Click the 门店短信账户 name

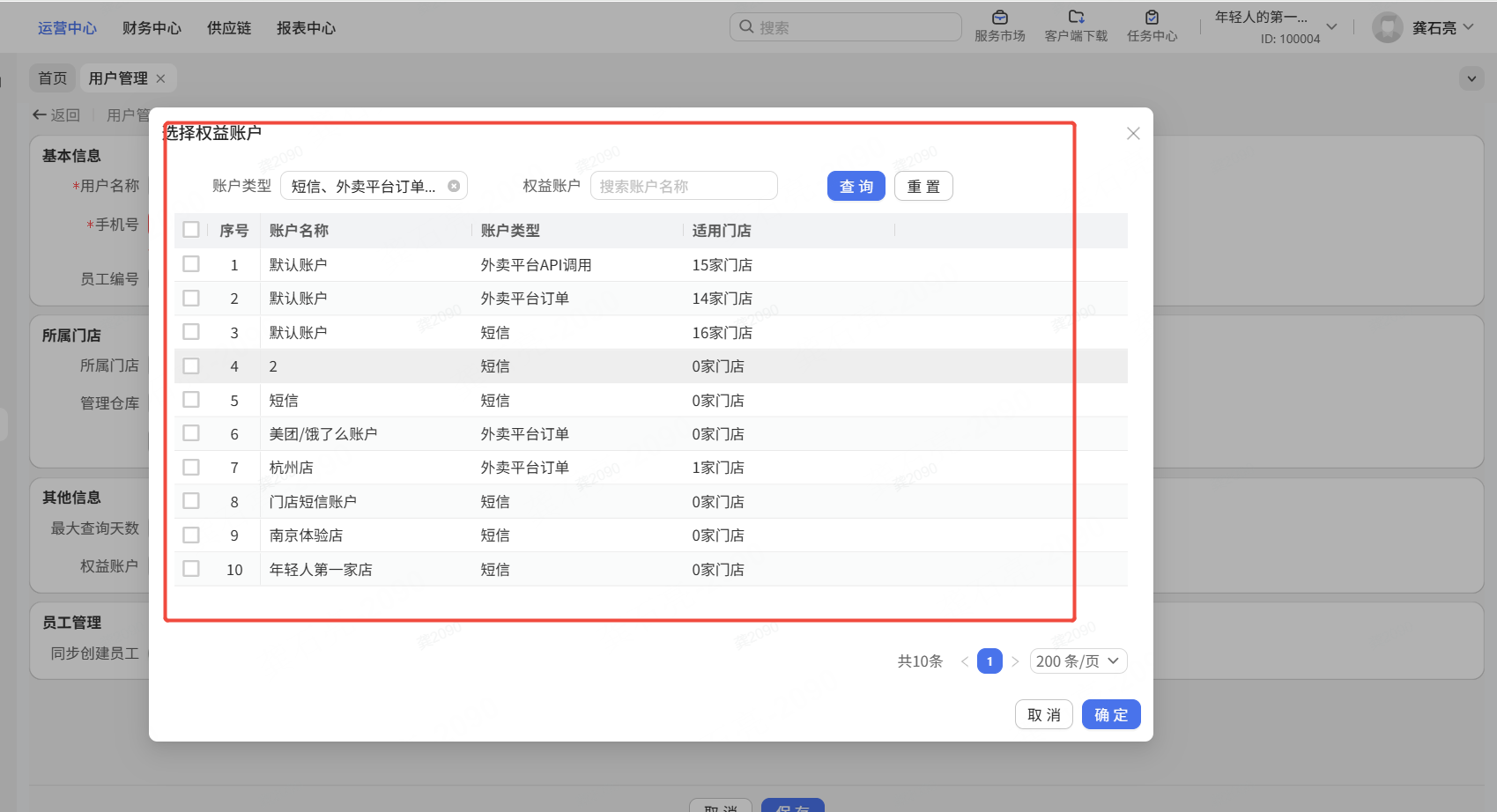pos(313,502)
